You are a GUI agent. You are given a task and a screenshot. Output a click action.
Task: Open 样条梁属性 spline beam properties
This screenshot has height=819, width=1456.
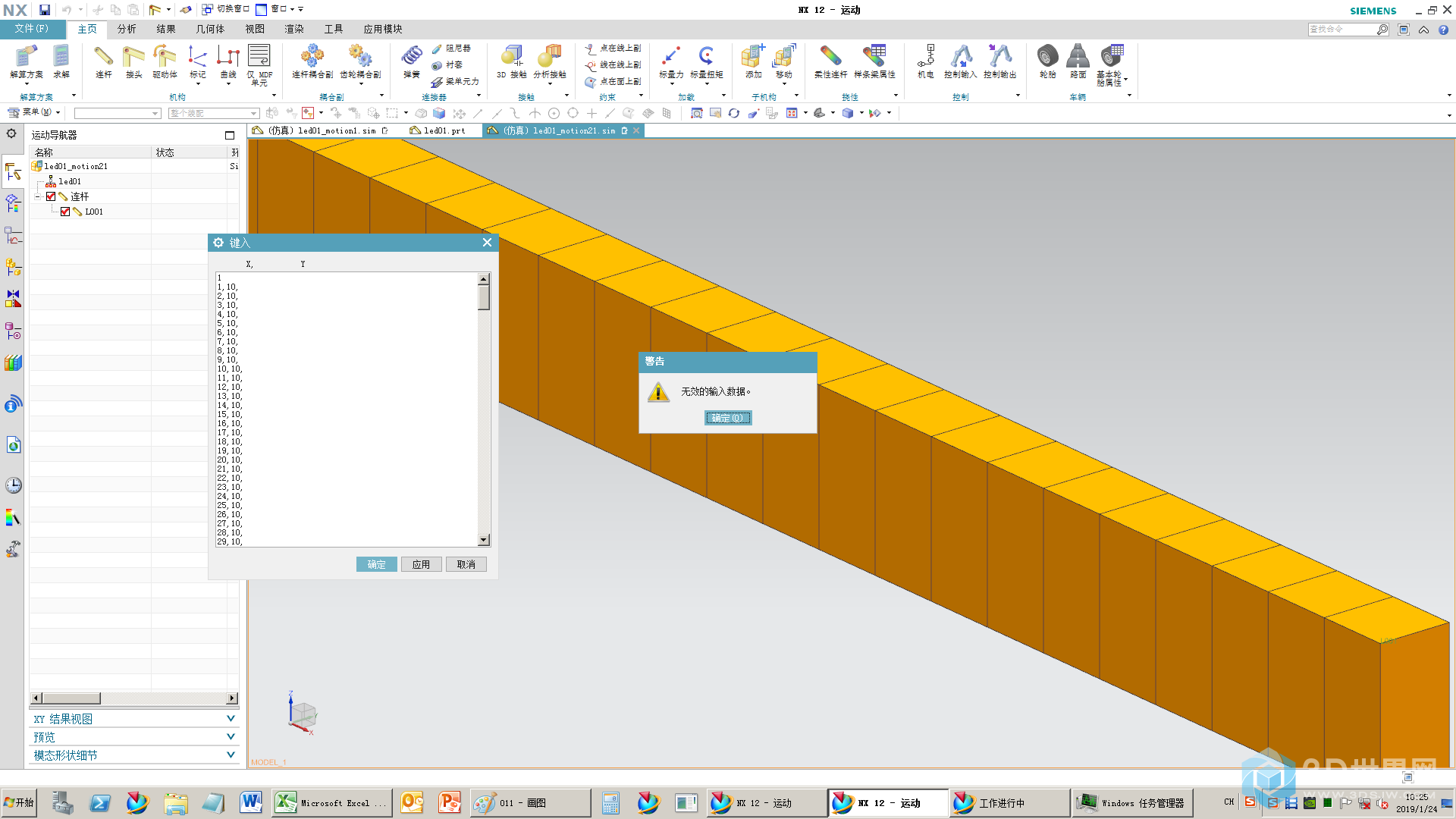[874, 62]
